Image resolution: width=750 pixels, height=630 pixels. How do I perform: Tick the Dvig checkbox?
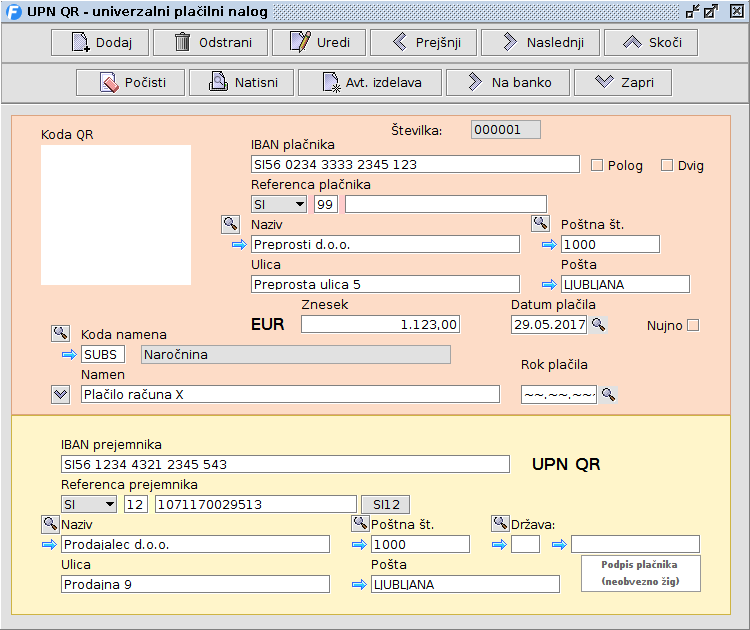tap(667, 165)
